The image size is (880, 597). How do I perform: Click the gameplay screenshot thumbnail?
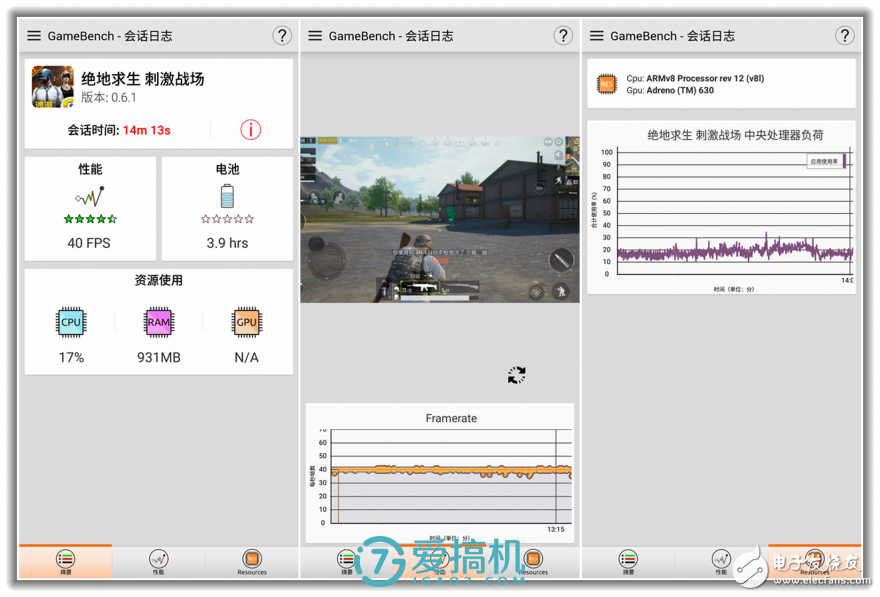point(440,219)
